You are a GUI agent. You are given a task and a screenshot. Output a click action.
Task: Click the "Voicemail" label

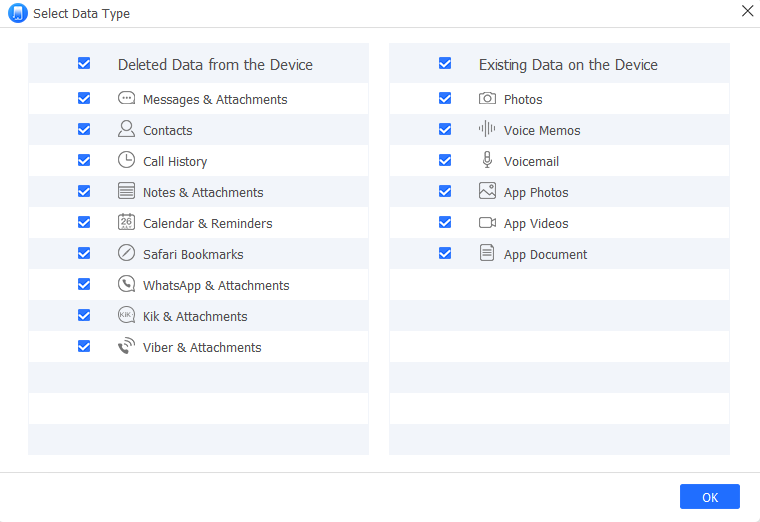point(531,161)
